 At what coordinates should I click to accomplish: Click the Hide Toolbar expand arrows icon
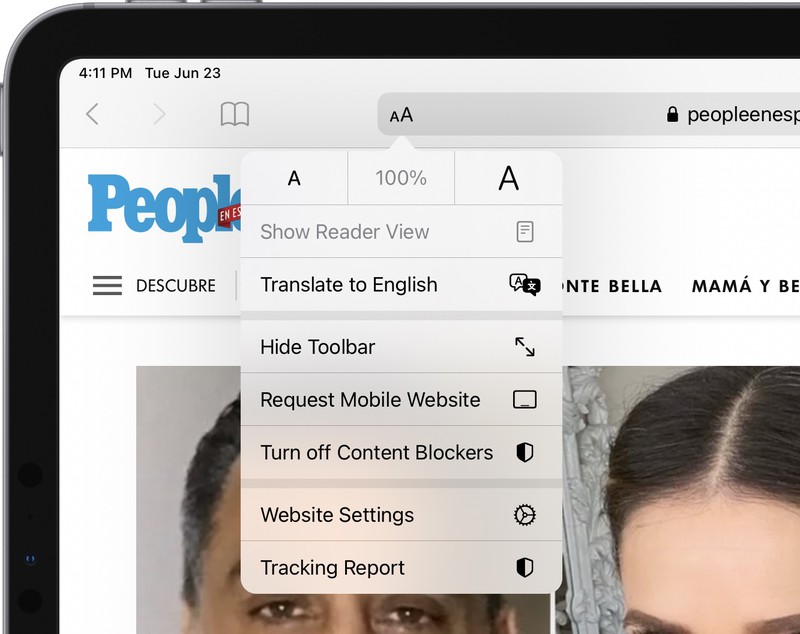pyautogui.click(x=525, y=347)
